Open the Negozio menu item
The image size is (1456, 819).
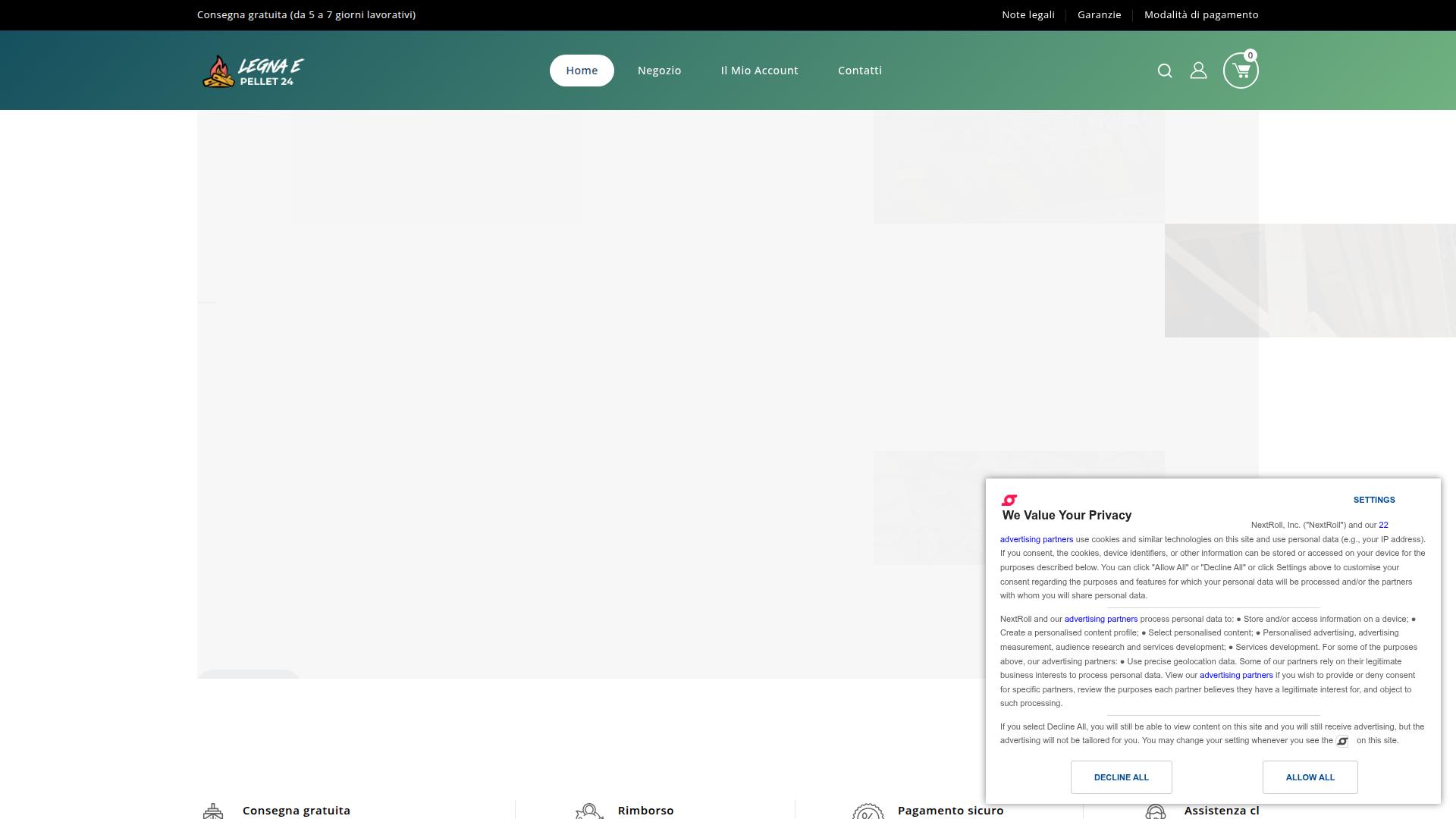pyautogui.click(x=659, y=71)
